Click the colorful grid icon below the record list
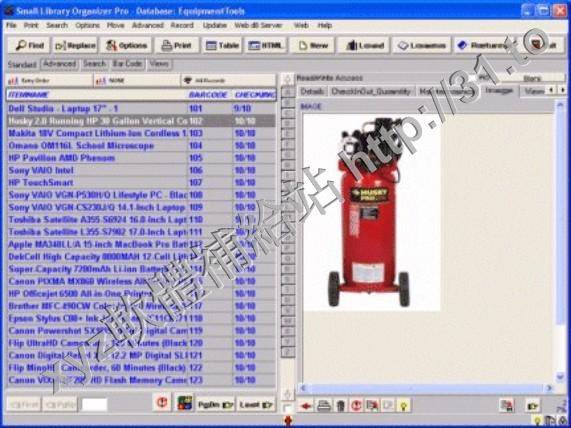571x428 pixels. click(x=185, y=403)
